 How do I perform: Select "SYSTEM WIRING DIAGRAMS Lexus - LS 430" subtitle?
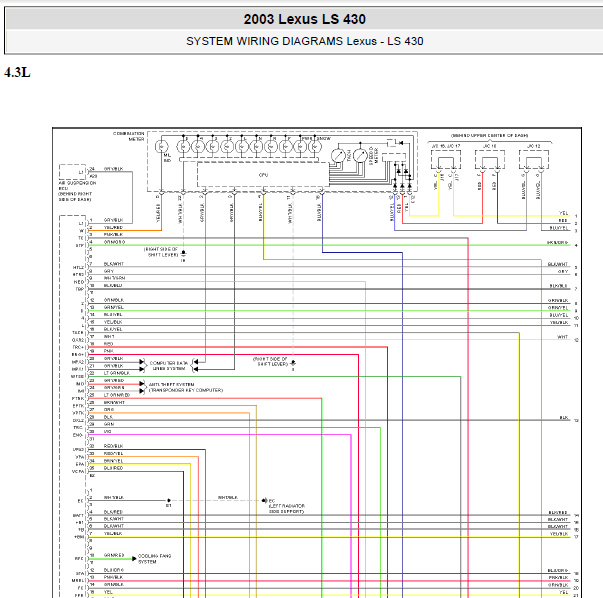305,41
